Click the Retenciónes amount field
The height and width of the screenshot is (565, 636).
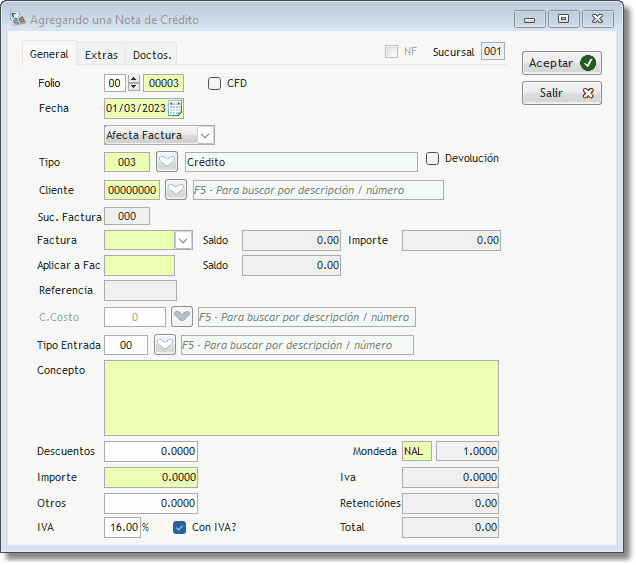pyautogui.click(x=450, y=503)
